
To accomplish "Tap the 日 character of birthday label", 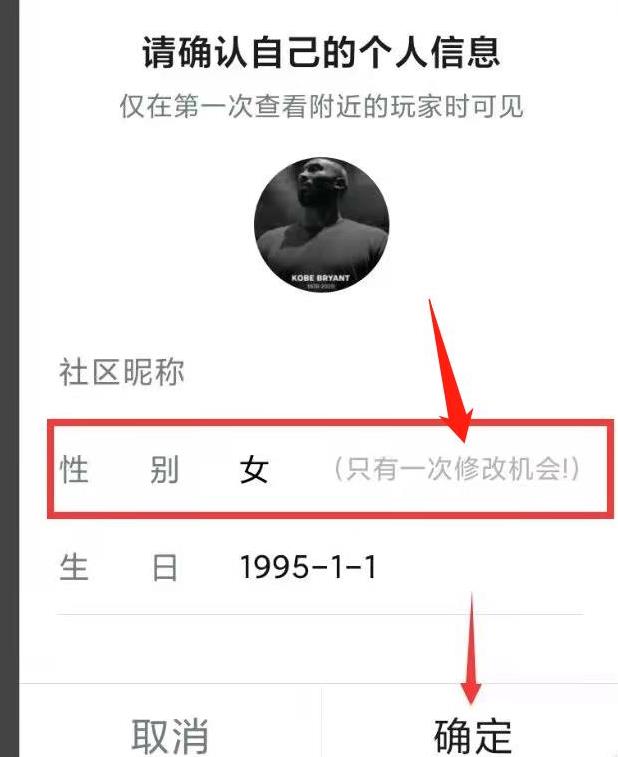I will (x=164, y=567).
